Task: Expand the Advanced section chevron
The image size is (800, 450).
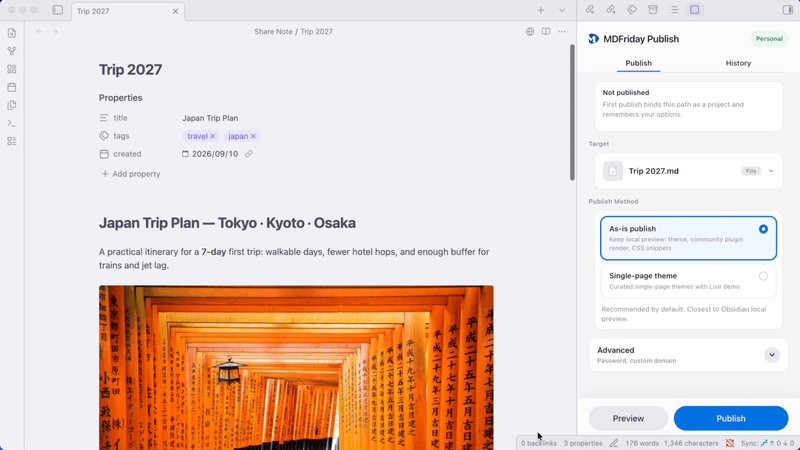Action: 772,355
